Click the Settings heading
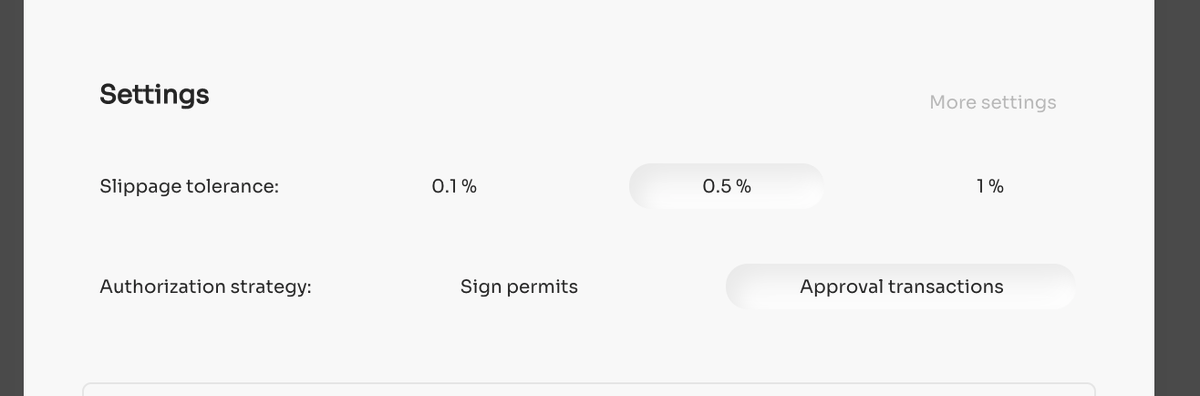This screenshot has width=1200, height=396. tap(155, 95)
